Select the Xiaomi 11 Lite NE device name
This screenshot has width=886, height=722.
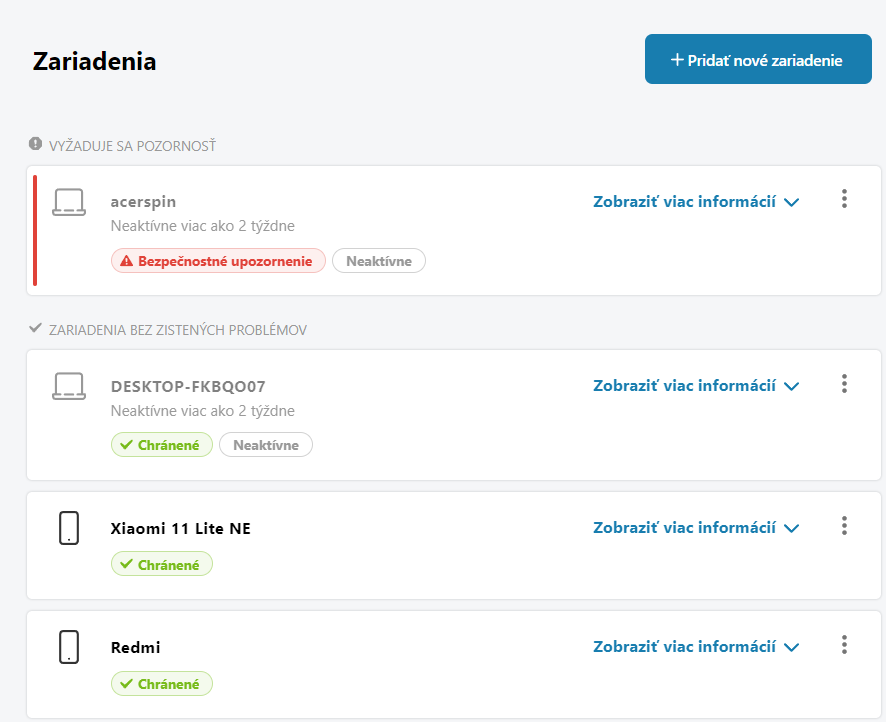tap(180, 528)
